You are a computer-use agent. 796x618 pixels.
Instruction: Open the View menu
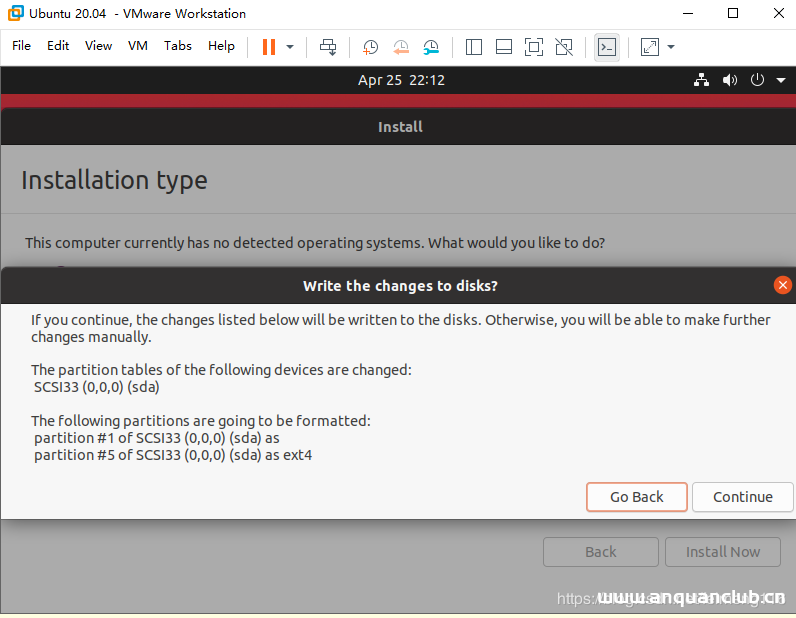(98, 46)
